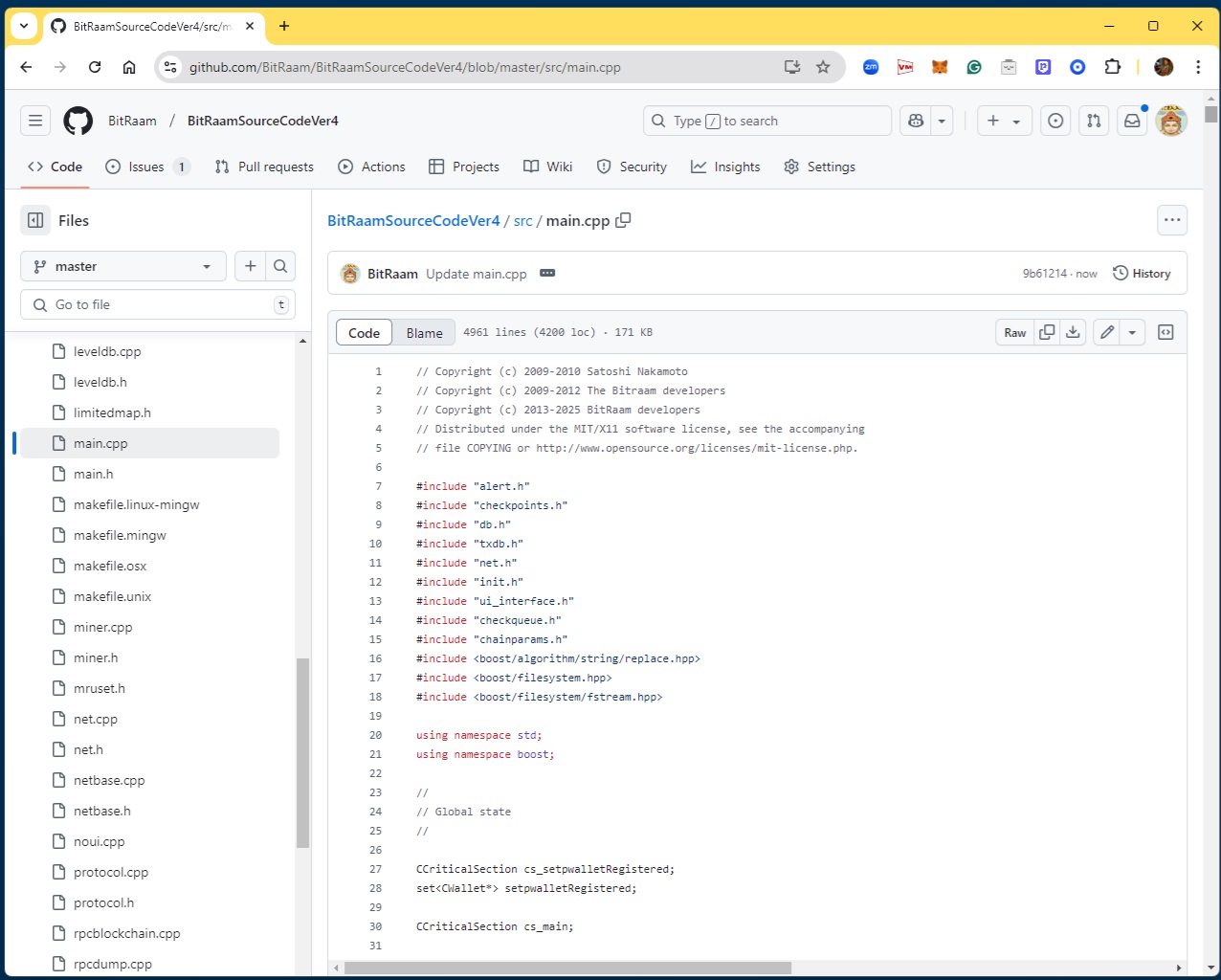Expand the create new dropdown
The height and width of the screenshot is (980, 1221).
coord(1004,121)
